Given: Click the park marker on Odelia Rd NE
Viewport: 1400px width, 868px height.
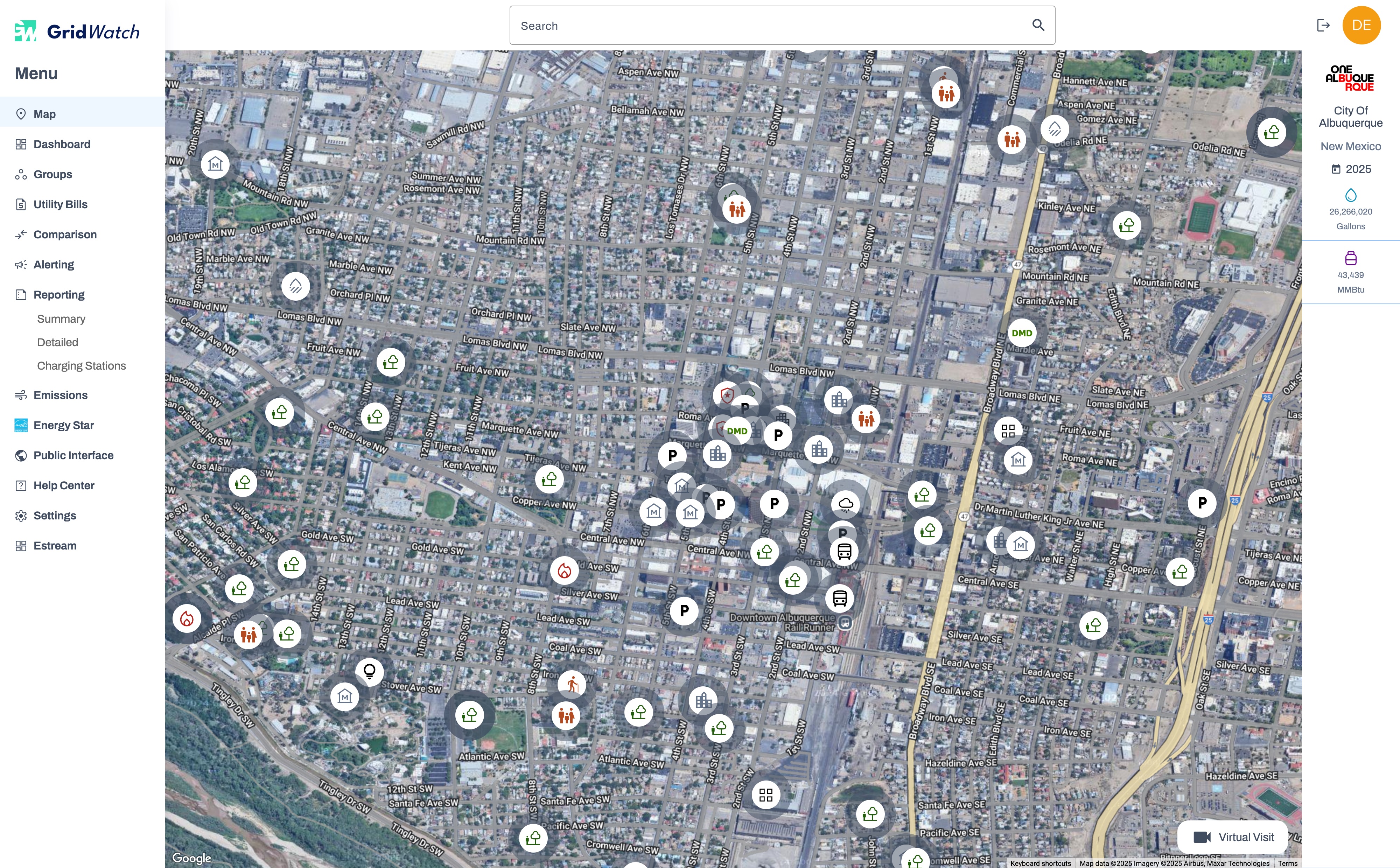Looking at the screenshot, I should click(1272, 132).
